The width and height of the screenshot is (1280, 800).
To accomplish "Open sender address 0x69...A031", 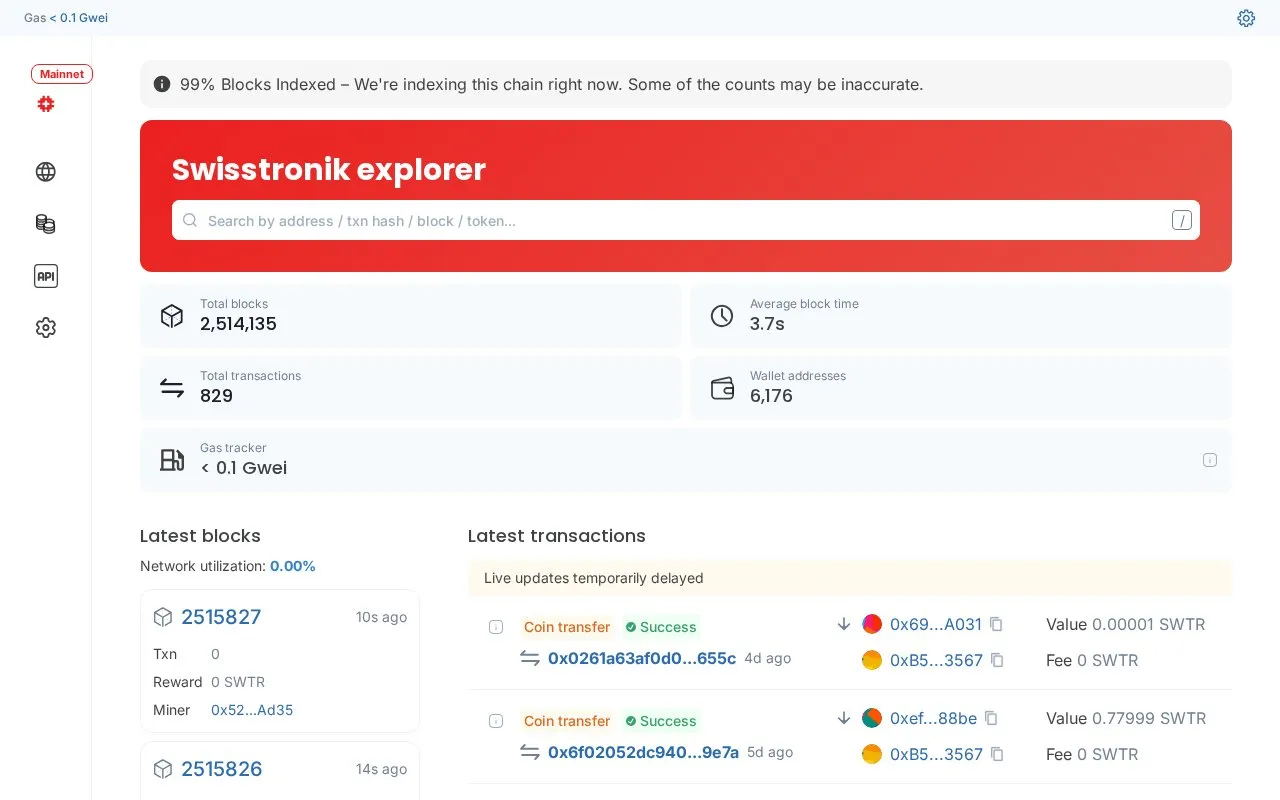I will (x=936, y=624).
